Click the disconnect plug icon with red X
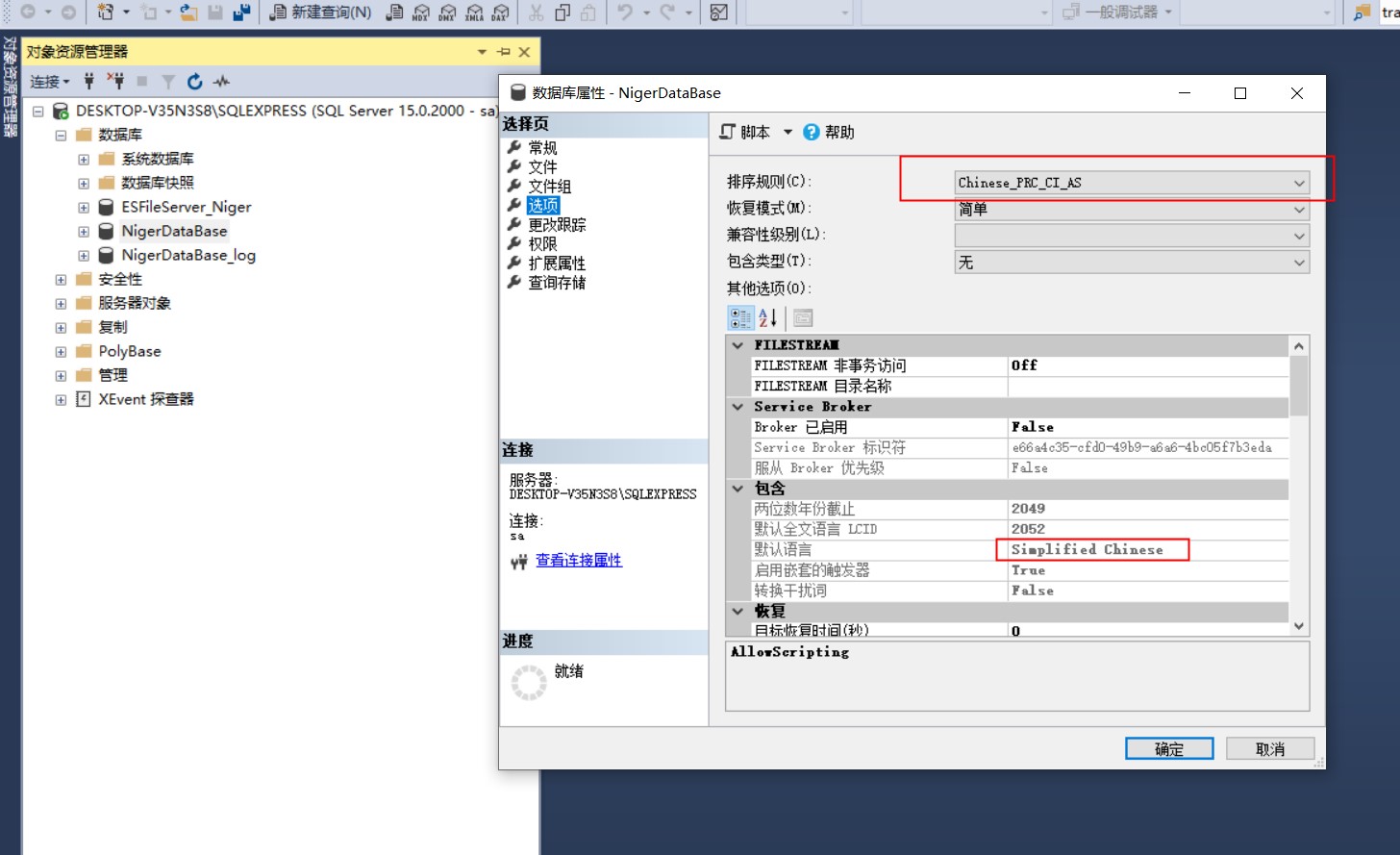The height and width of the screenshot is (855, 1400). click(115, 81)
